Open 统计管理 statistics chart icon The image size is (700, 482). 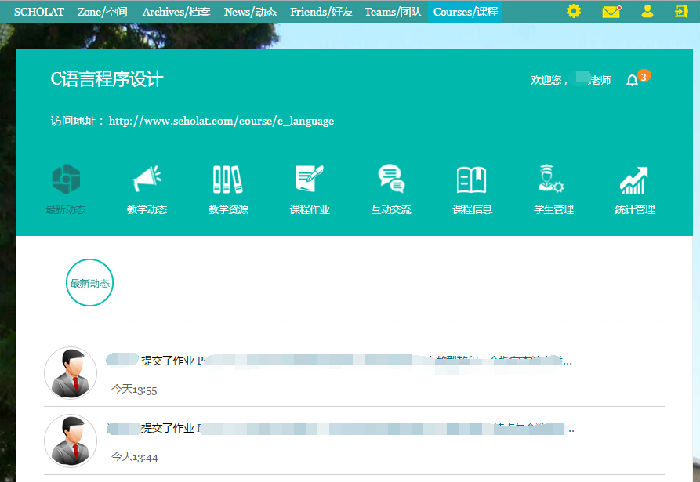click(x=634, y=181)
